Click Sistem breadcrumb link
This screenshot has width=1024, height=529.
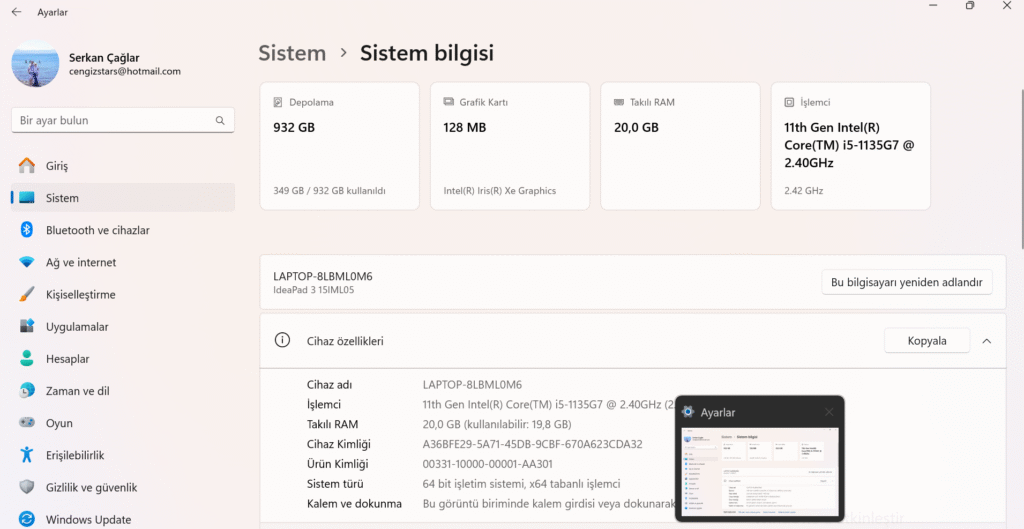(292, 53)
